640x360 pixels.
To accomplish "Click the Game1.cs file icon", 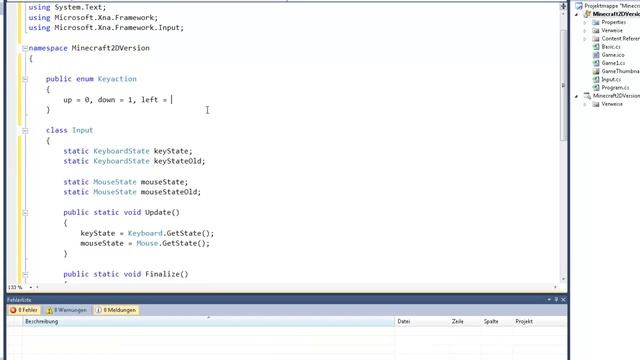I will coord(596,63).
